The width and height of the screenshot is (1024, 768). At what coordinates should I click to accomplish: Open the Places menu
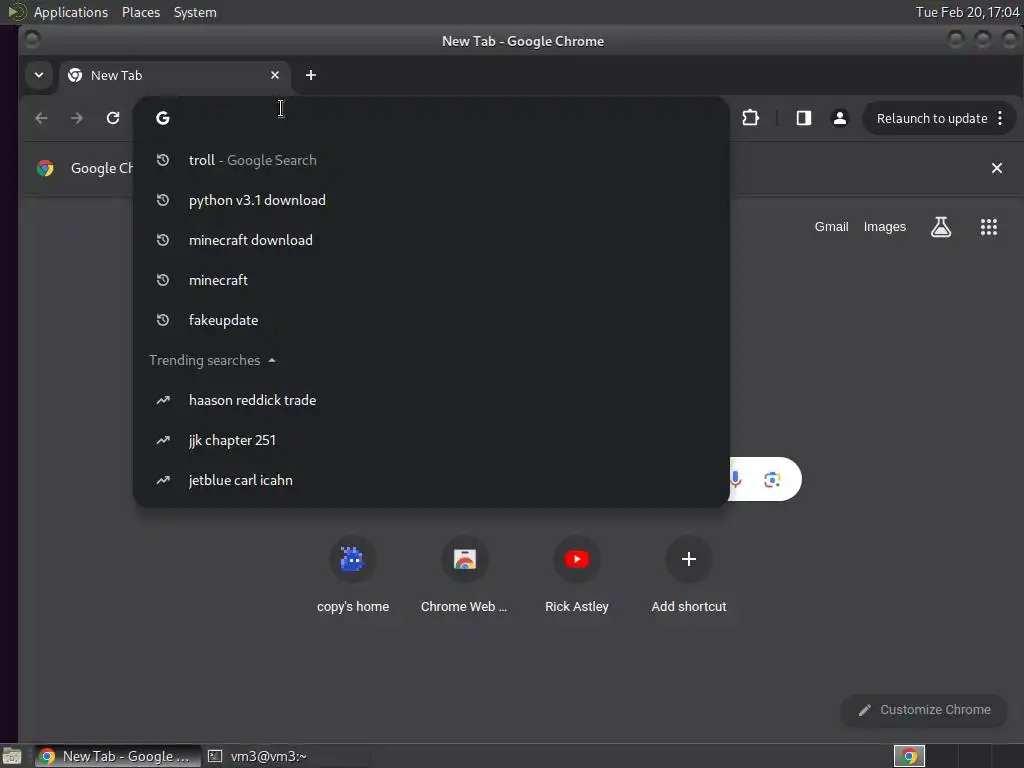141,12
